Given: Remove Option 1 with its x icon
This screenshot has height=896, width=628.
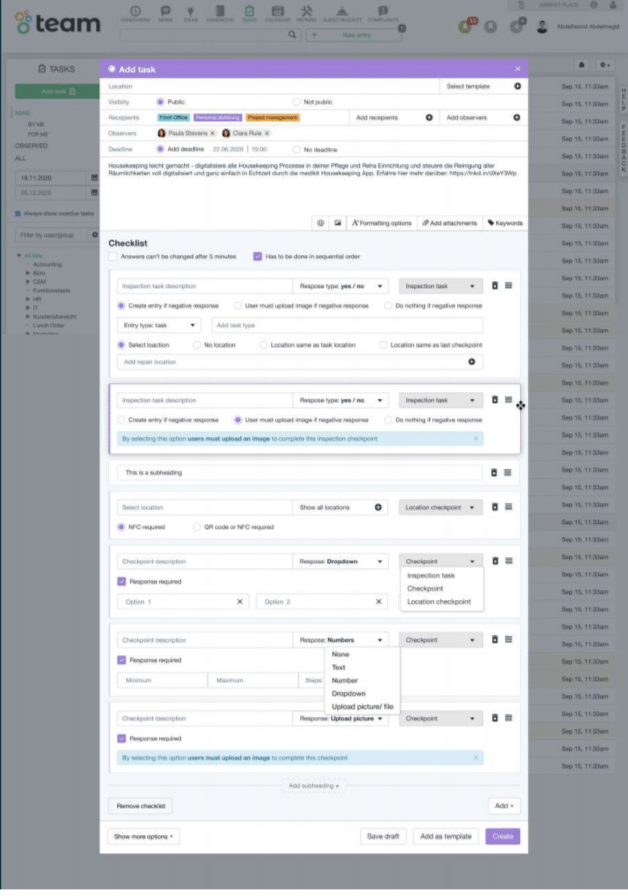Looking at the screenshot, I should (x=240, y=602).
